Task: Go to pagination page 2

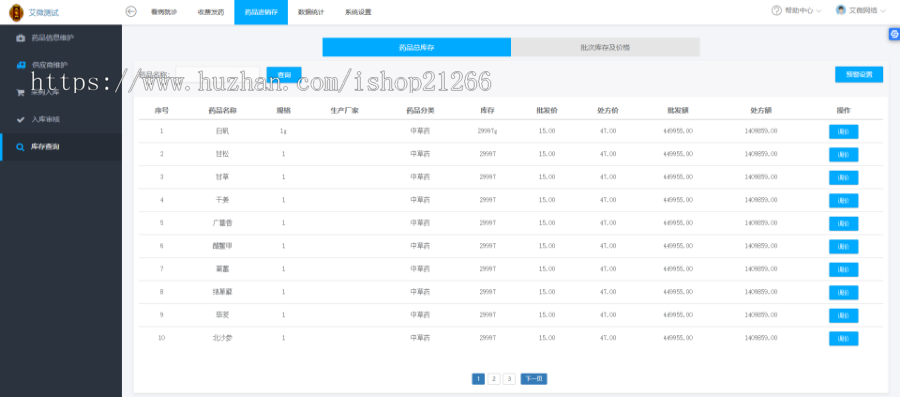Action: (494, 379)
